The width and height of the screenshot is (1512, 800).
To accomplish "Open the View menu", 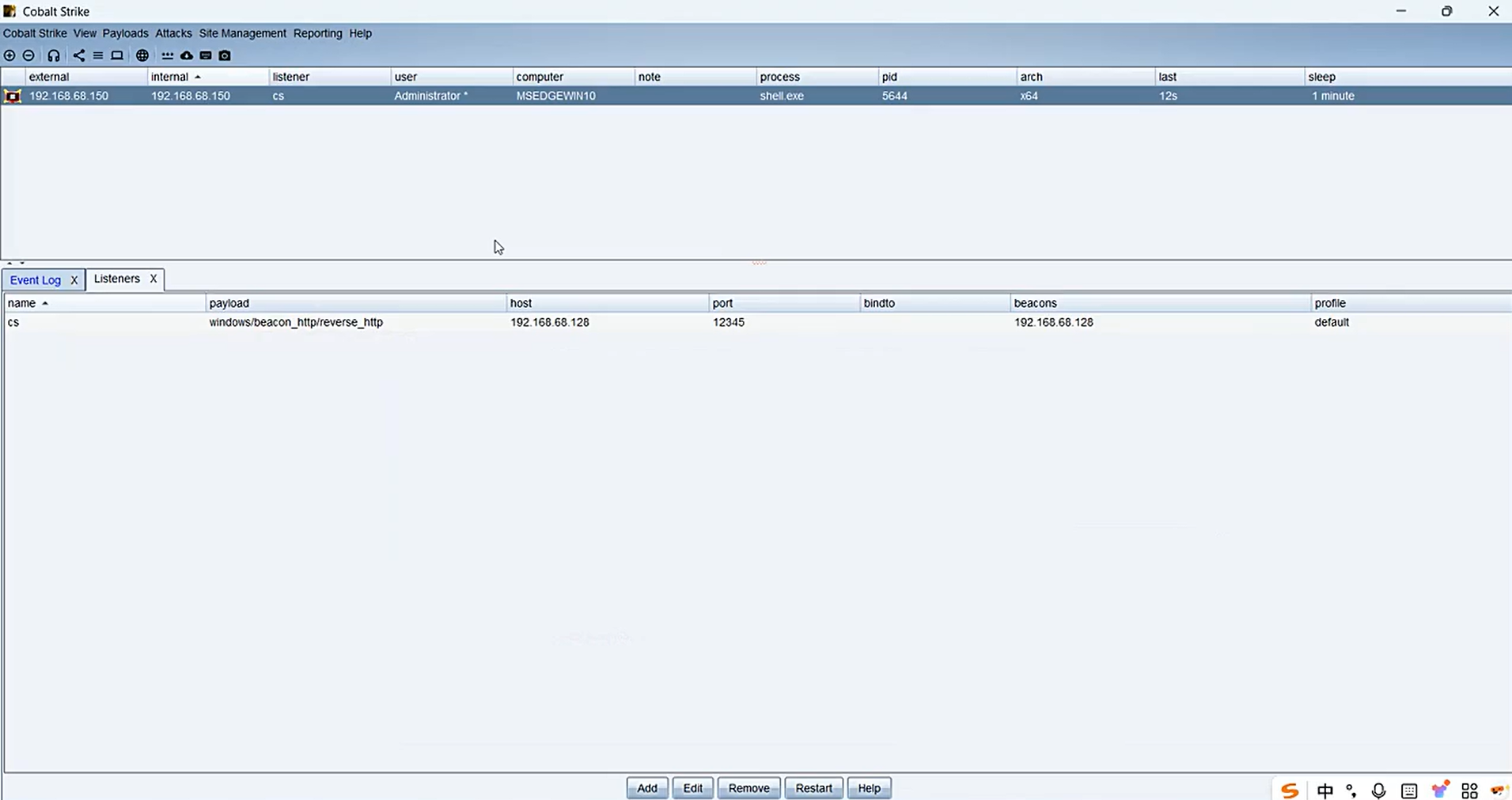I will pyautogui.click(x=85, y=33).
